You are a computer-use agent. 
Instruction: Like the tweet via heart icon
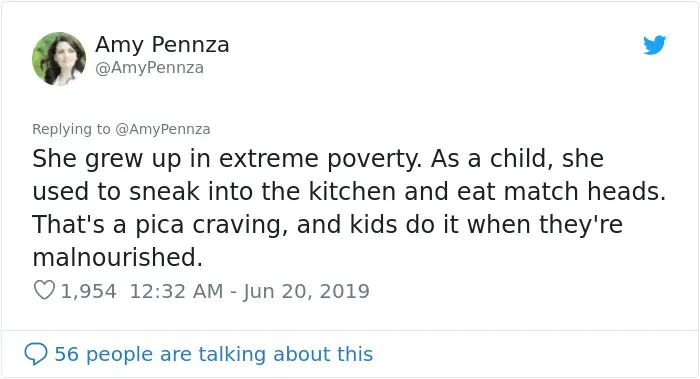[44, 290]
